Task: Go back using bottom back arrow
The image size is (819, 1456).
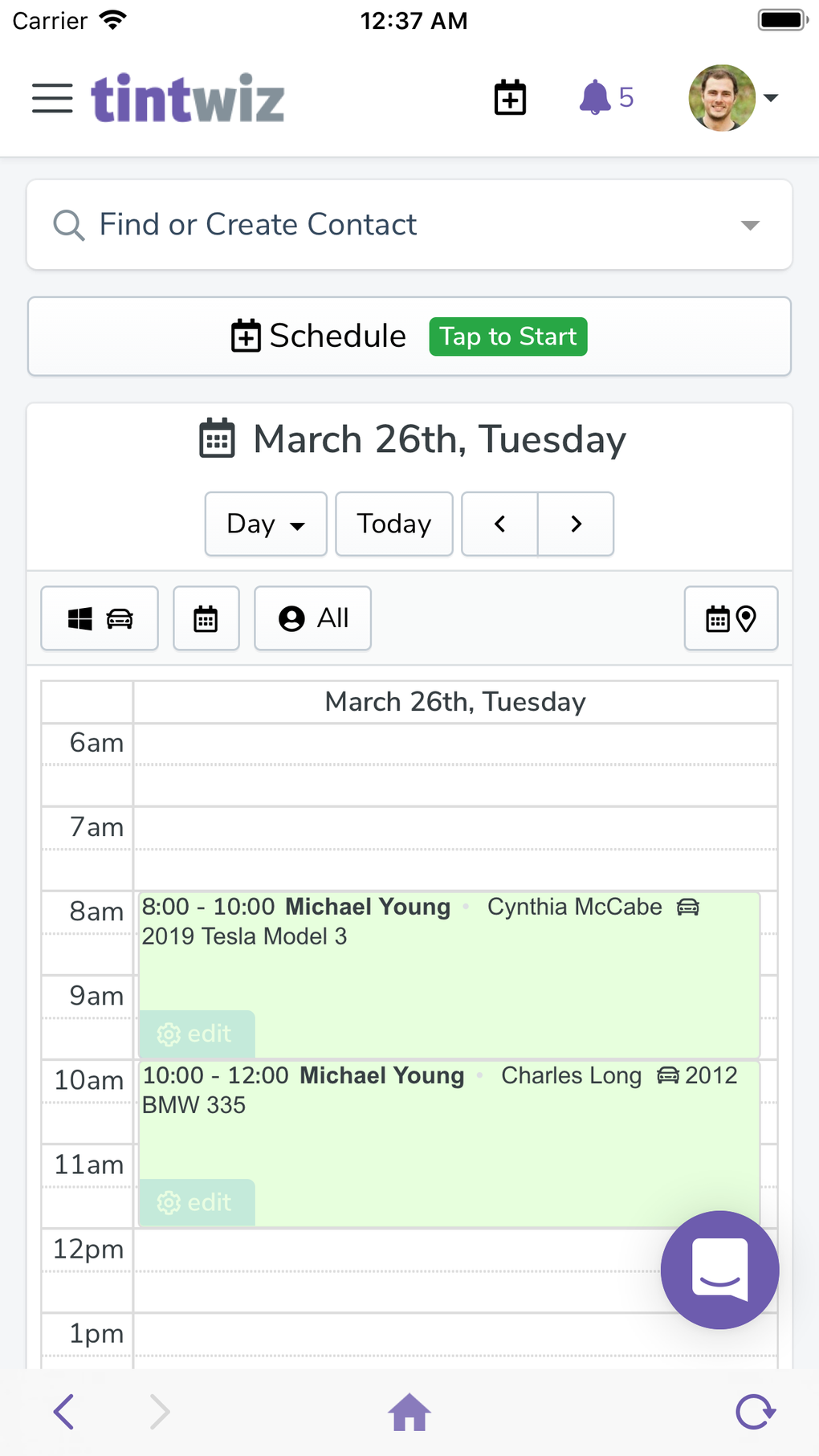Action: [x=64, y=1411]
